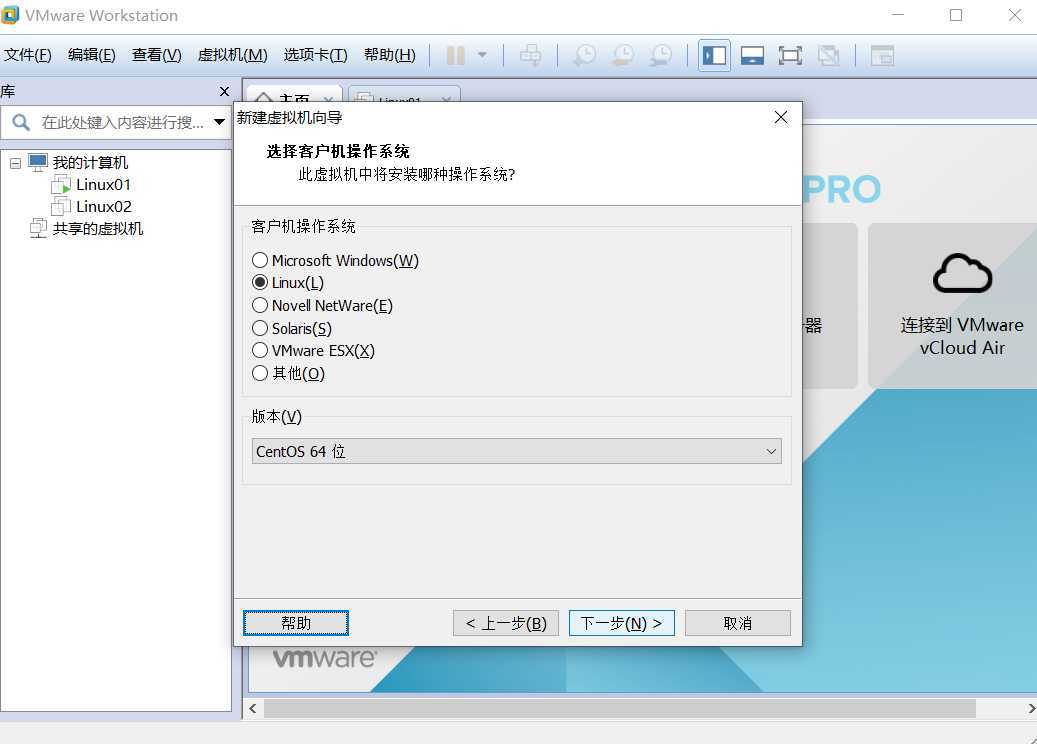Viewport: 1037px width, 744px height.
Task: Click the console view toolbar icon
Action: click(882, 56)
